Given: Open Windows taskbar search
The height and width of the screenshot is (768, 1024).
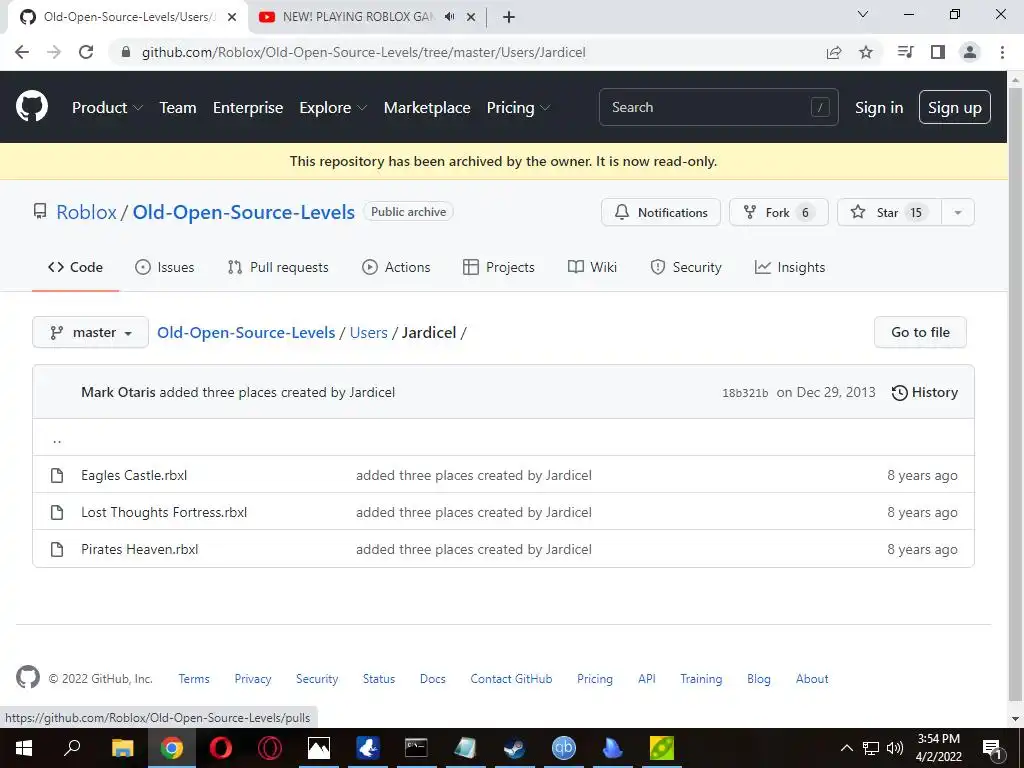Looking at the screenshot, I should click(x=72, y=747).
